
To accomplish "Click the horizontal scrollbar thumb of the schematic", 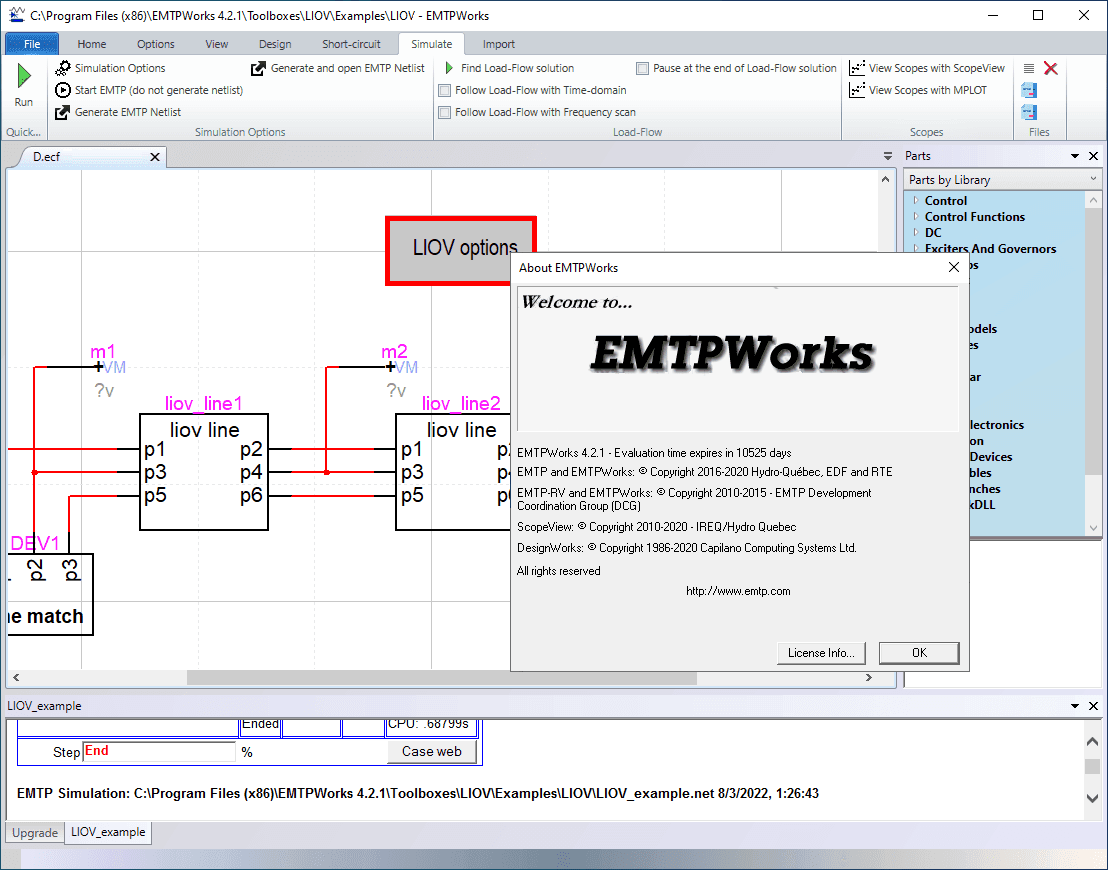I will pos(442,678).
